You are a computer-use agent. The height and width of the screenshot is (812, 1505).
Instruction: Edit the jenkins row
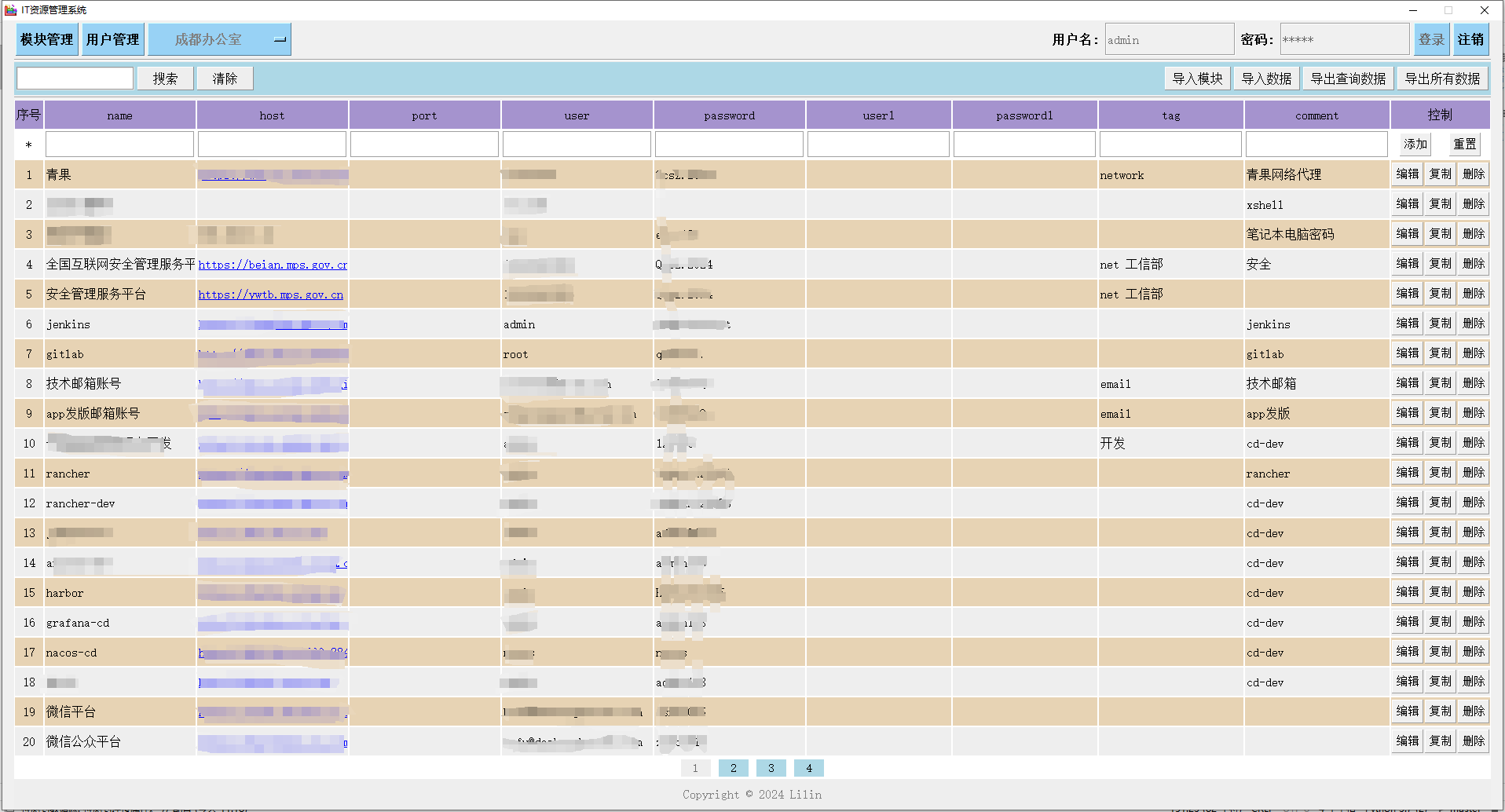(x=1408, y=324)
